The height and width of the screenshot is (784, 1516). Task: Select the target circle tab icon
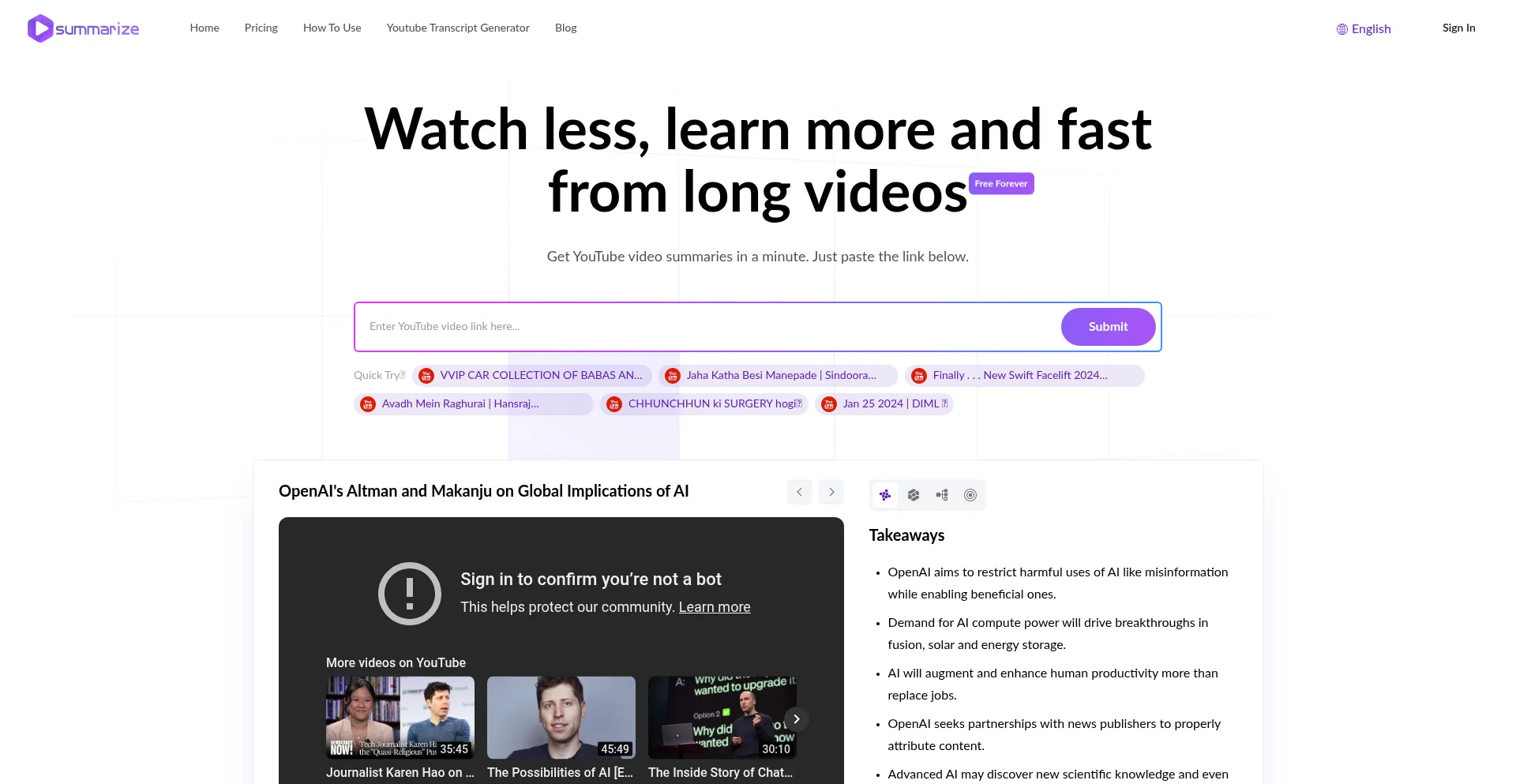click(x=970, y=495)
